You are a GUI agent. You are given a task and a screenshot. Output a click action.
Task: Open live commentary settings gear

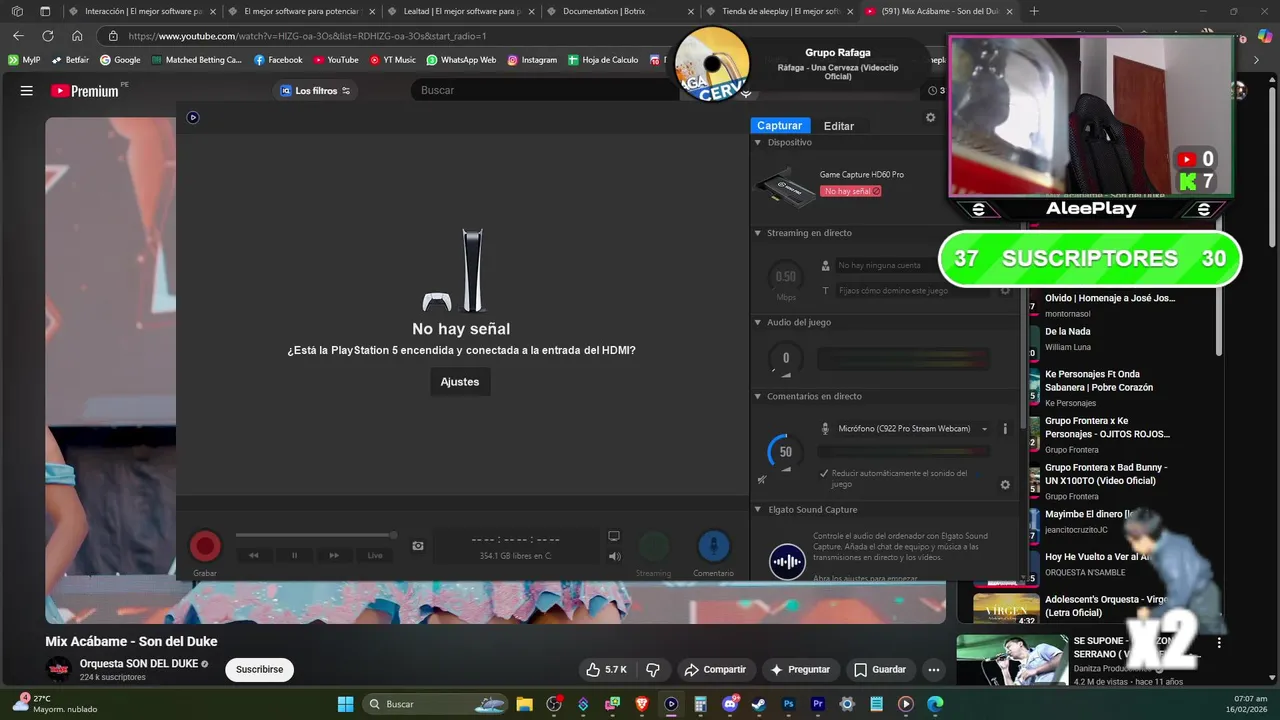pos(1005,485)
